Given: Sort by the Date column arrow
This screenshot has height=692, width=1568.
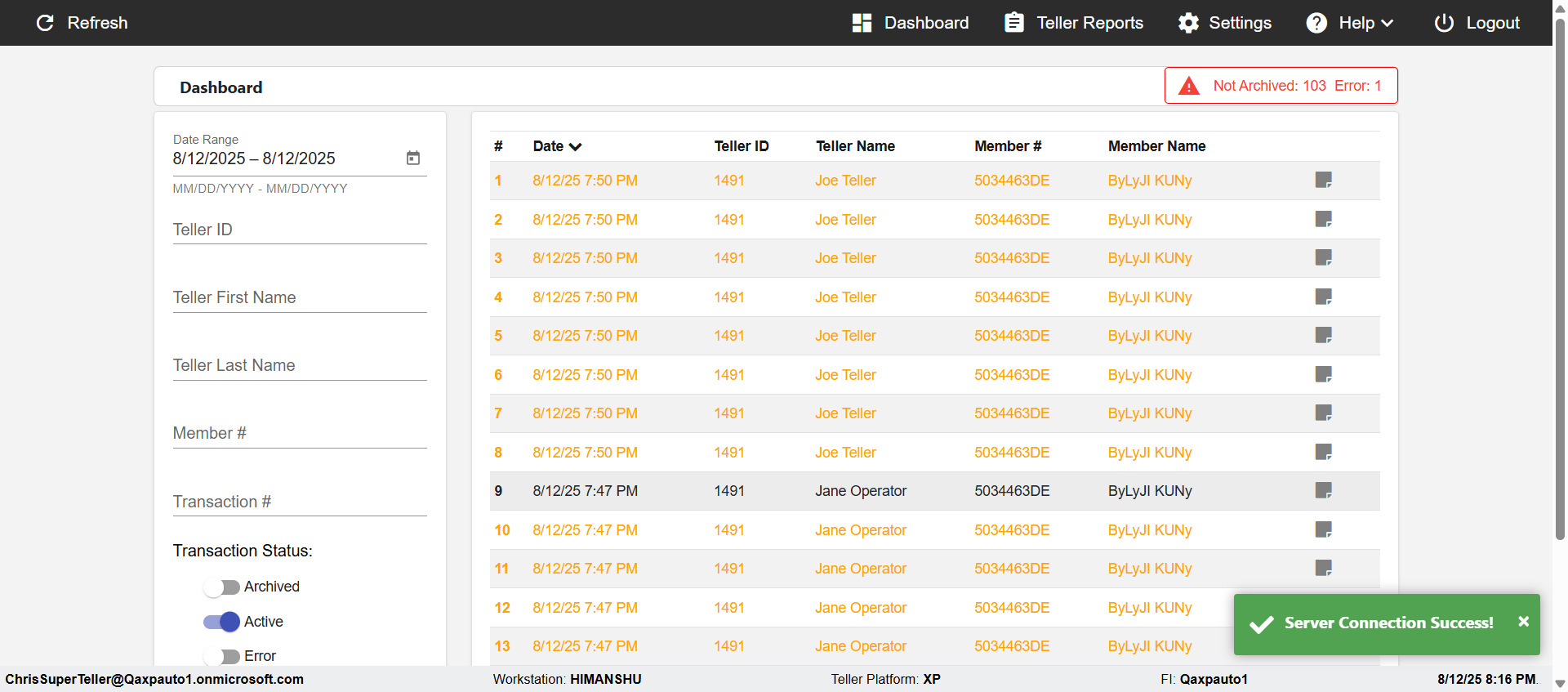Looking at the screenshot, I should (x=576, y=147).
